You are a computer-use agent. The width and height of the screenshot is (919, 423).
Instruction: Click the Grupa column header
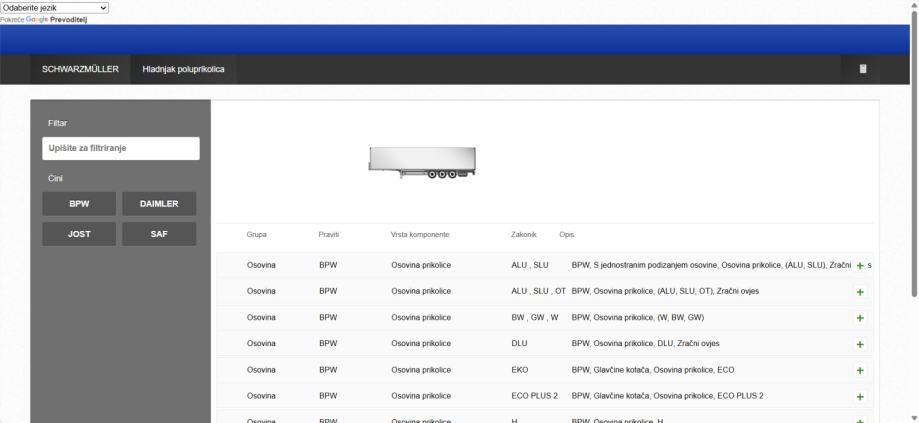coord(257,234)
